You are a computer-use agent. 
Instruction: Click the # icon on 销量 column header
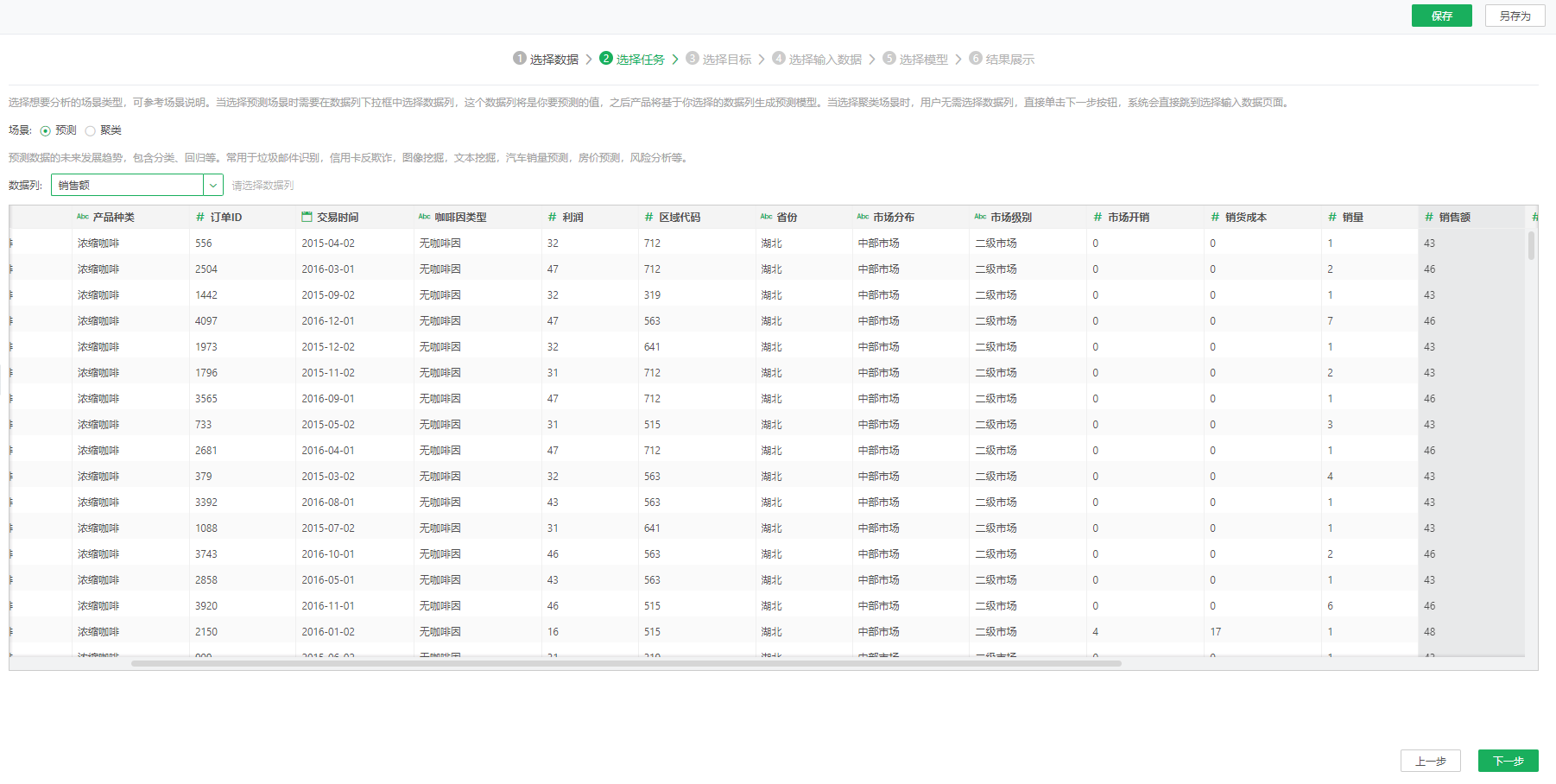(x=1331, y=217)
